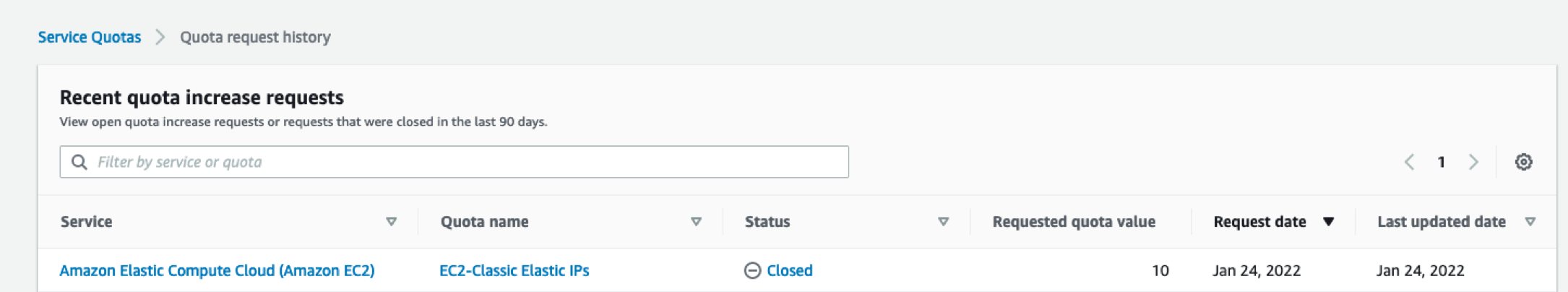
Task: Open table preferences gear icon
Action: 1523,162
